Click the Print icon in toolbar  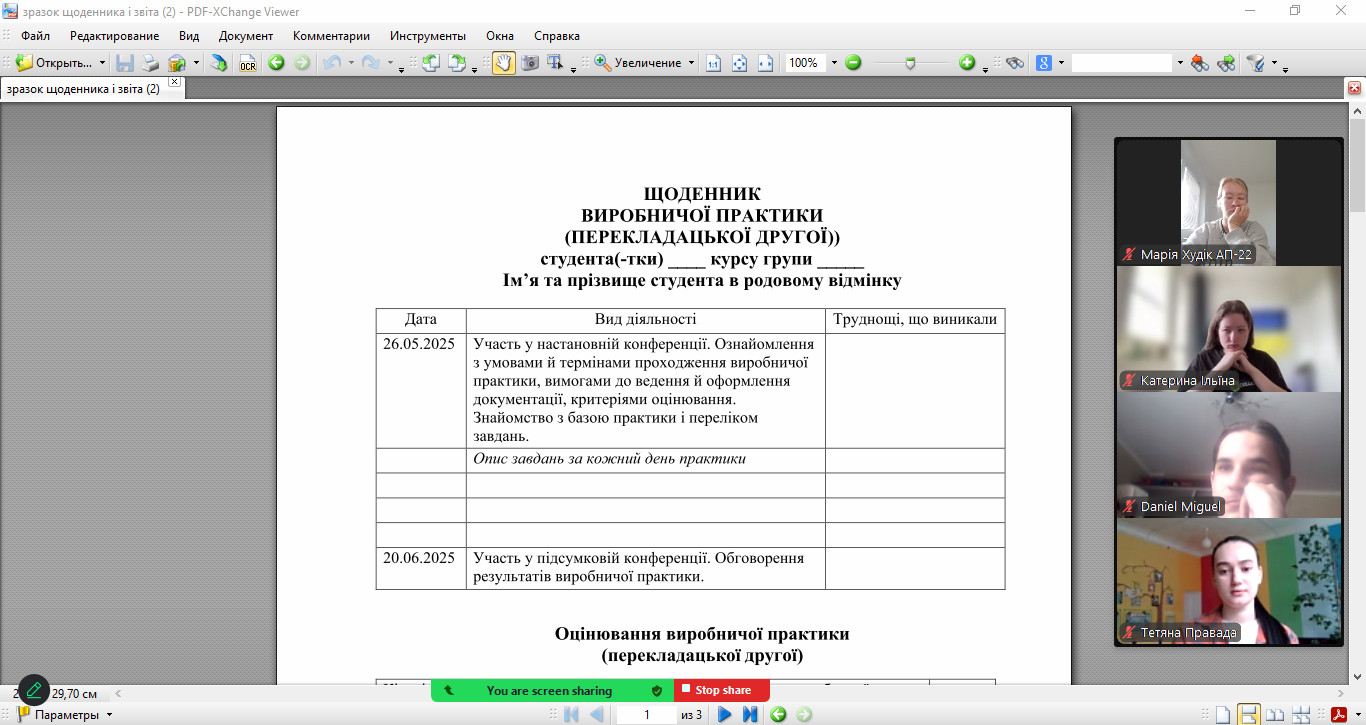(x=151, y=63)
